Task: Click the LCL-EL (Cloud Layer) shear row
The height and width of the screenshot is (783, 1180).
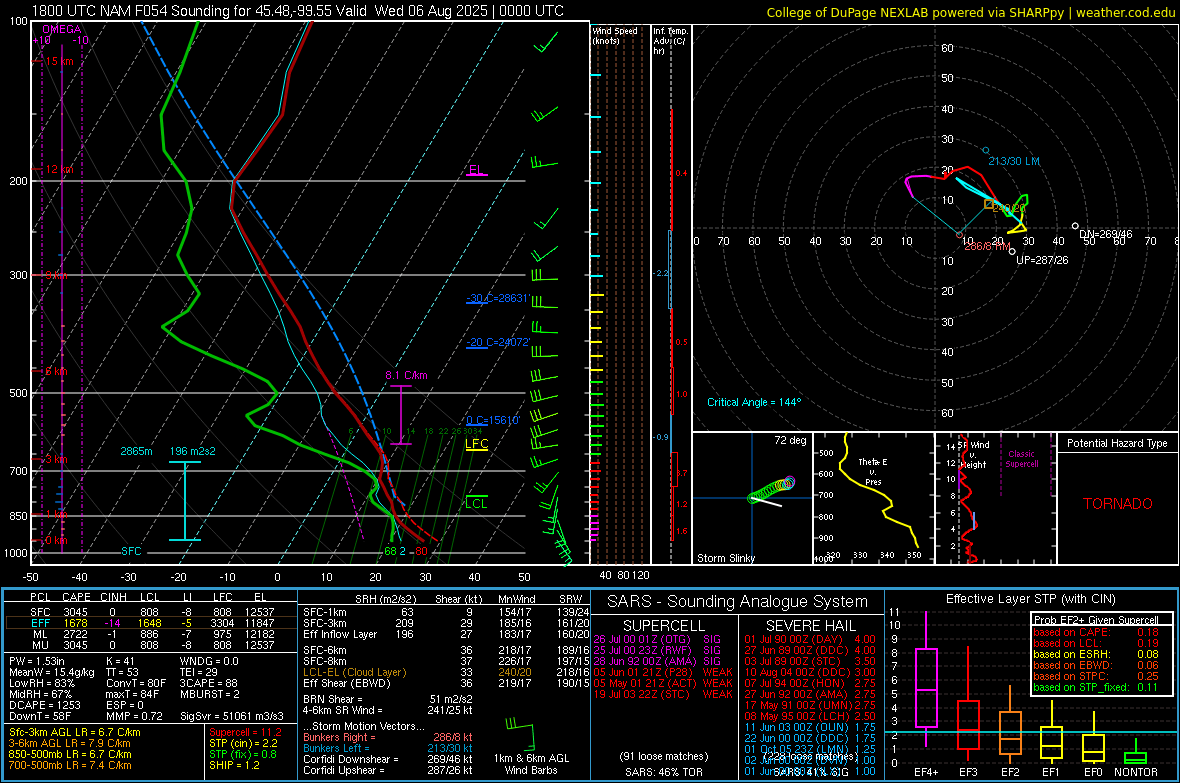Action: pyautogui.click(x=446, y=672)
